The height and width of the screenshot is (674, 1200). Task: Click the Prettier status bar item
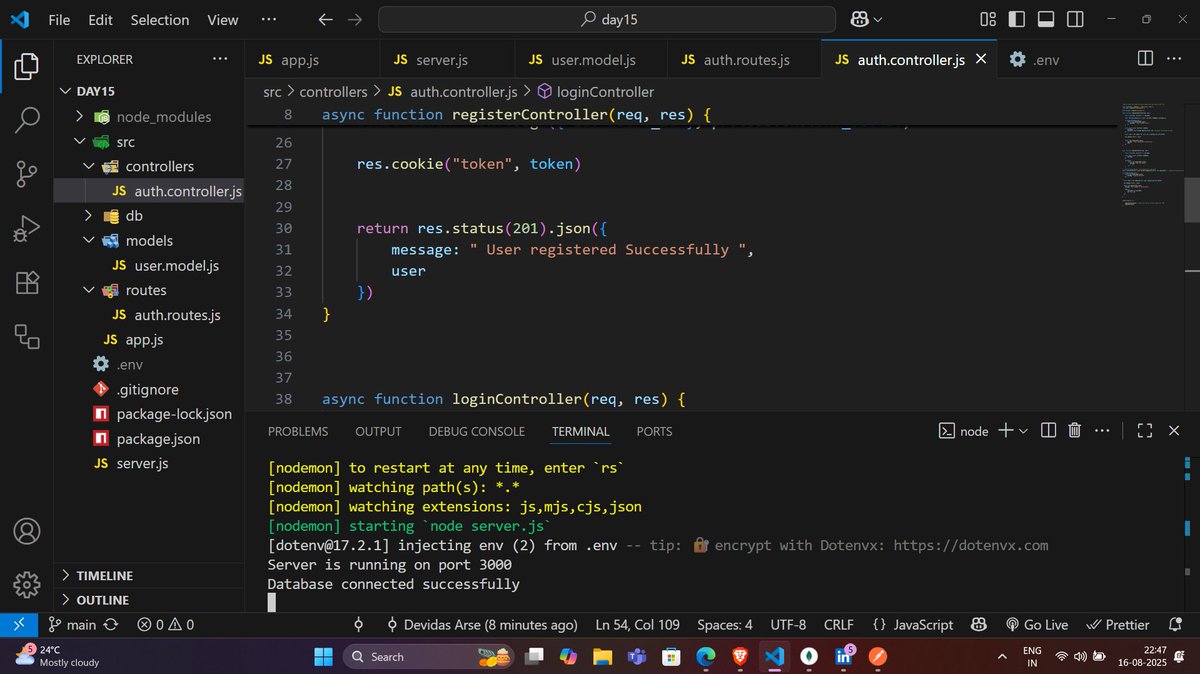click(1118, 624)
